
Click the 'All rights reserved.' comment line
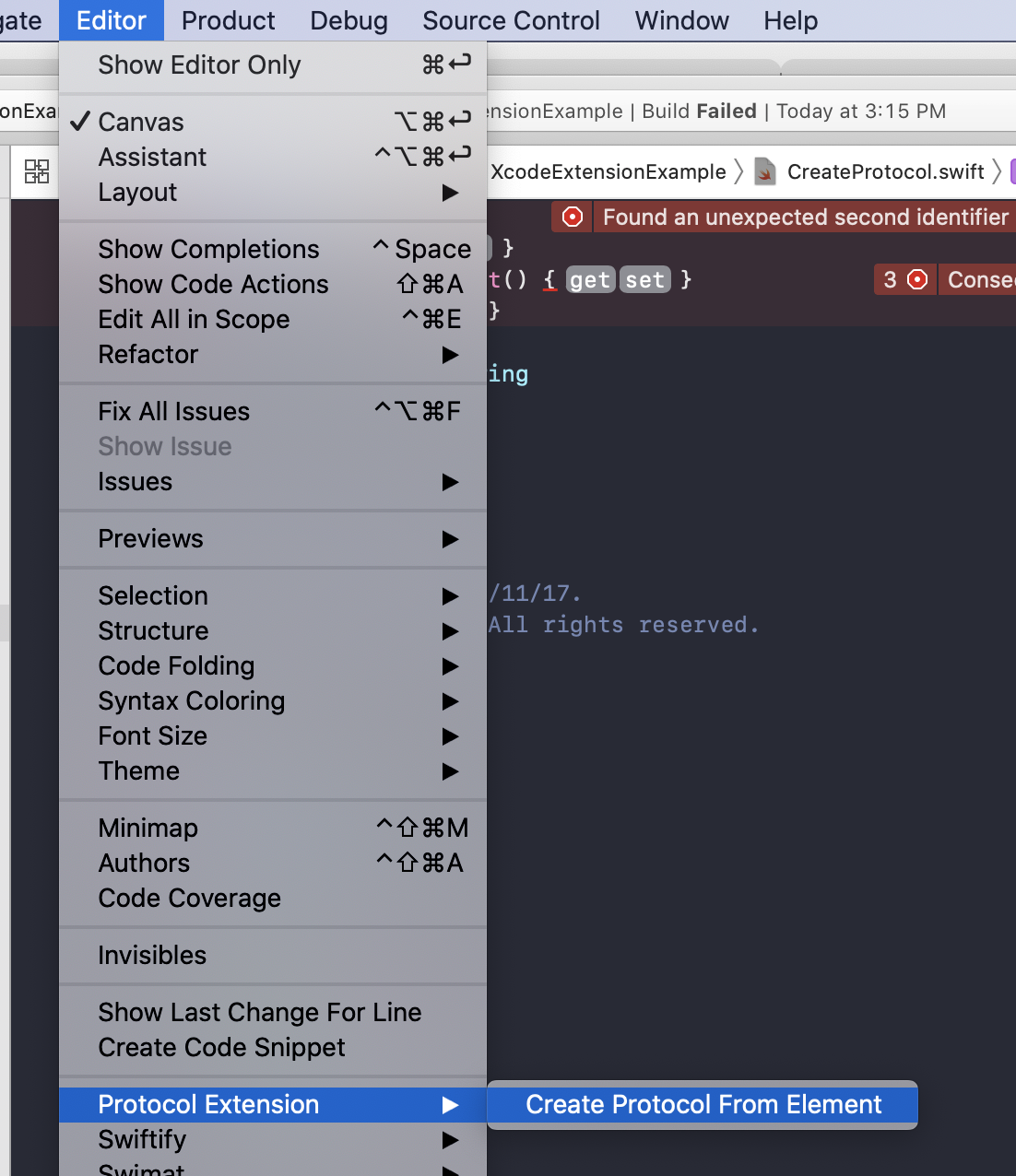624,625
